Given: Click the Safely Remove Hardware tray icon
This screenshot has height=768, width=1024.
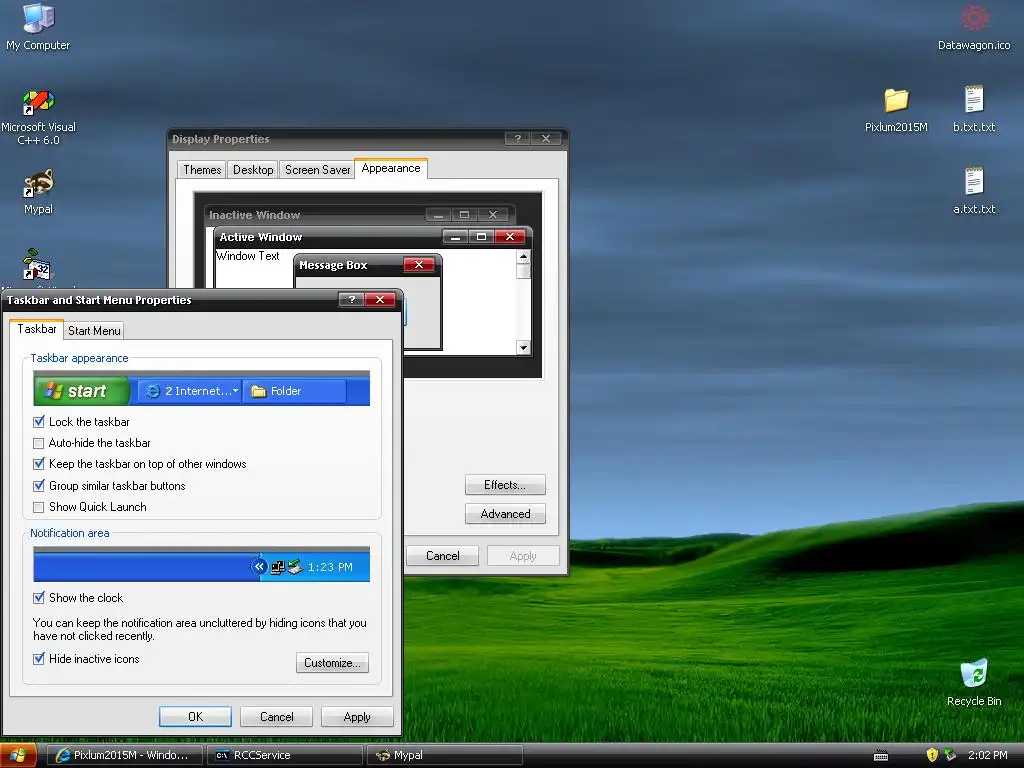Looking at the screenshot, I should pyautogui.click(x=950, y=755).
